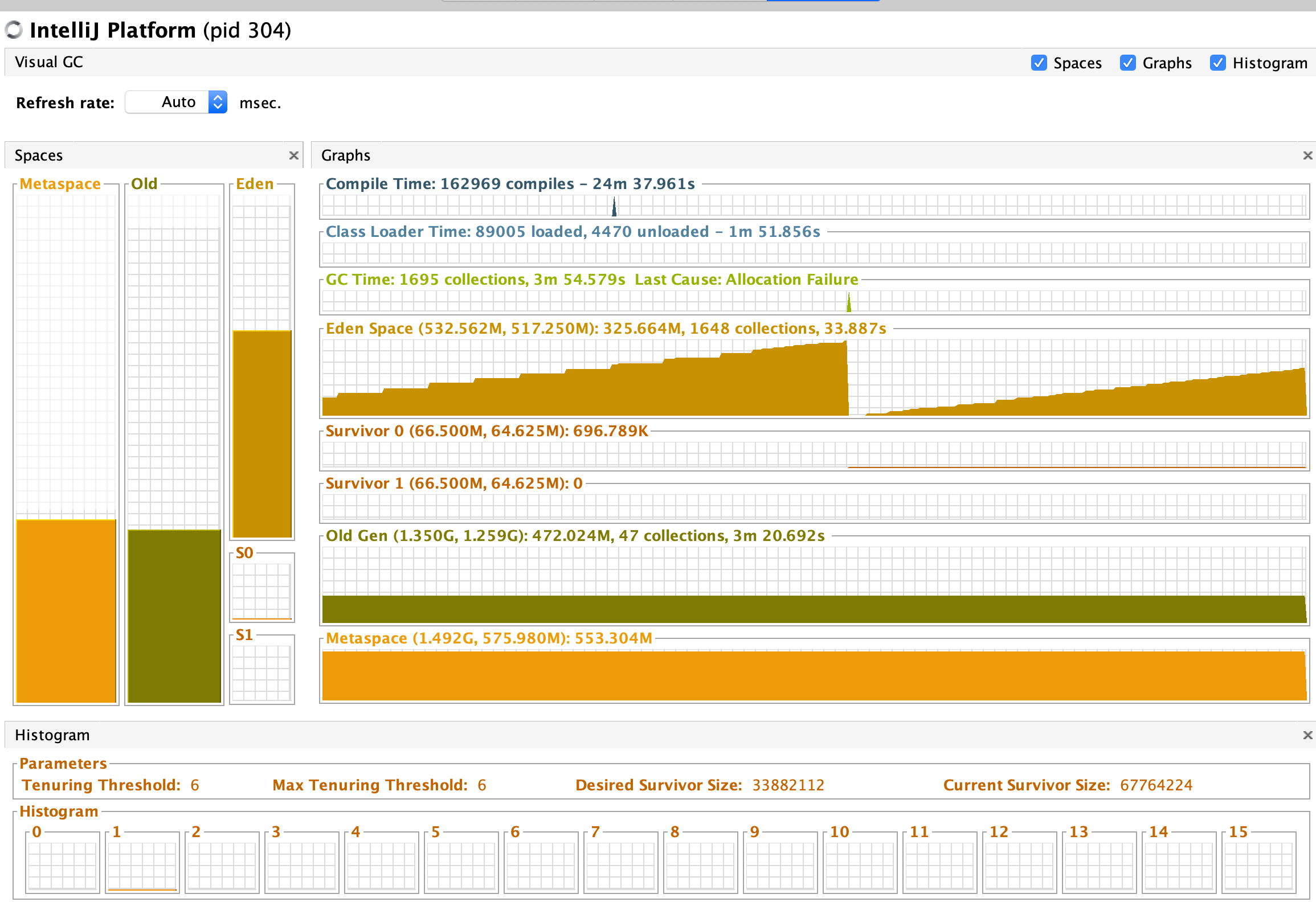The image size is (1316, 902).
Task: Open the Refresh rate dropdown arrows
Action: tap(218, 102)
